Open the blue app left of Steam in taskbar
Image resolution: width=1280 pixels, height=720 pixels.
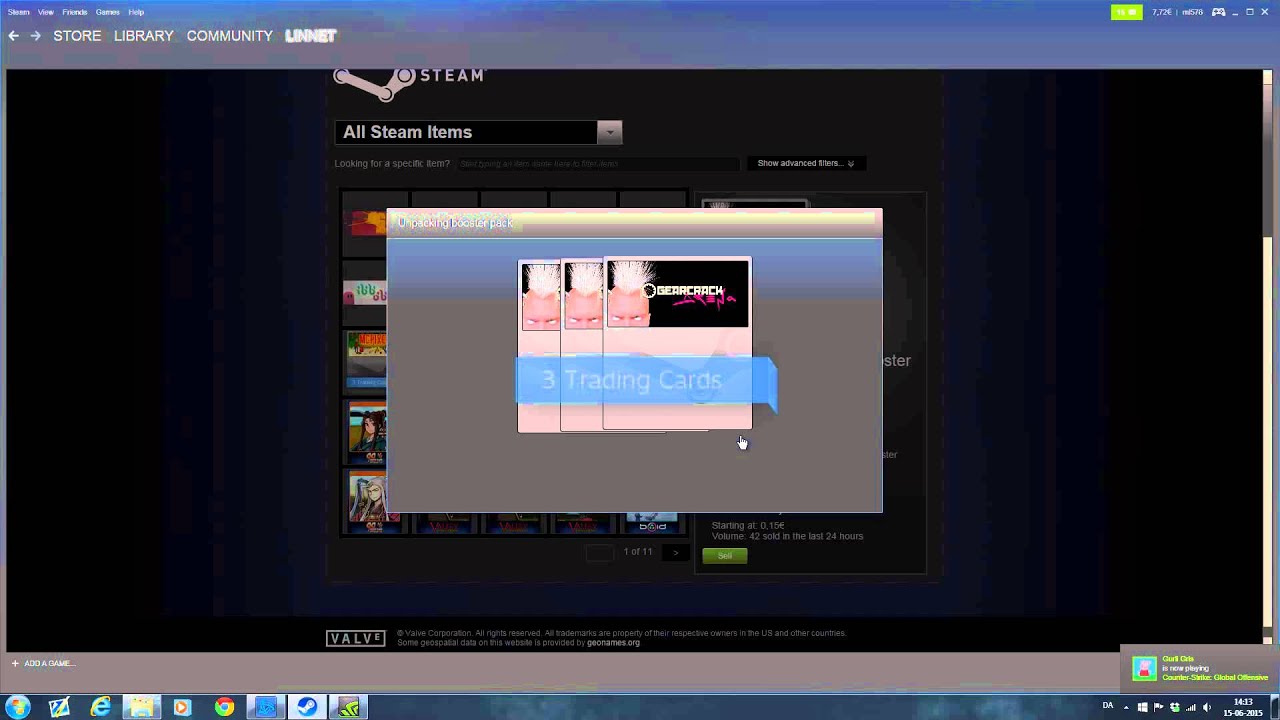[x=266, y=707]
